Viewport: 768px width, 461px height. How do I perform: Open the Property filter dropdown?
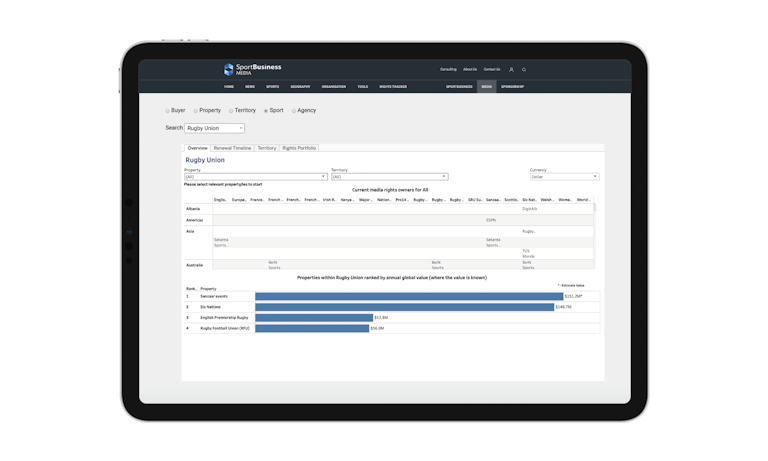pyautogui.click(x=255, y=176)
